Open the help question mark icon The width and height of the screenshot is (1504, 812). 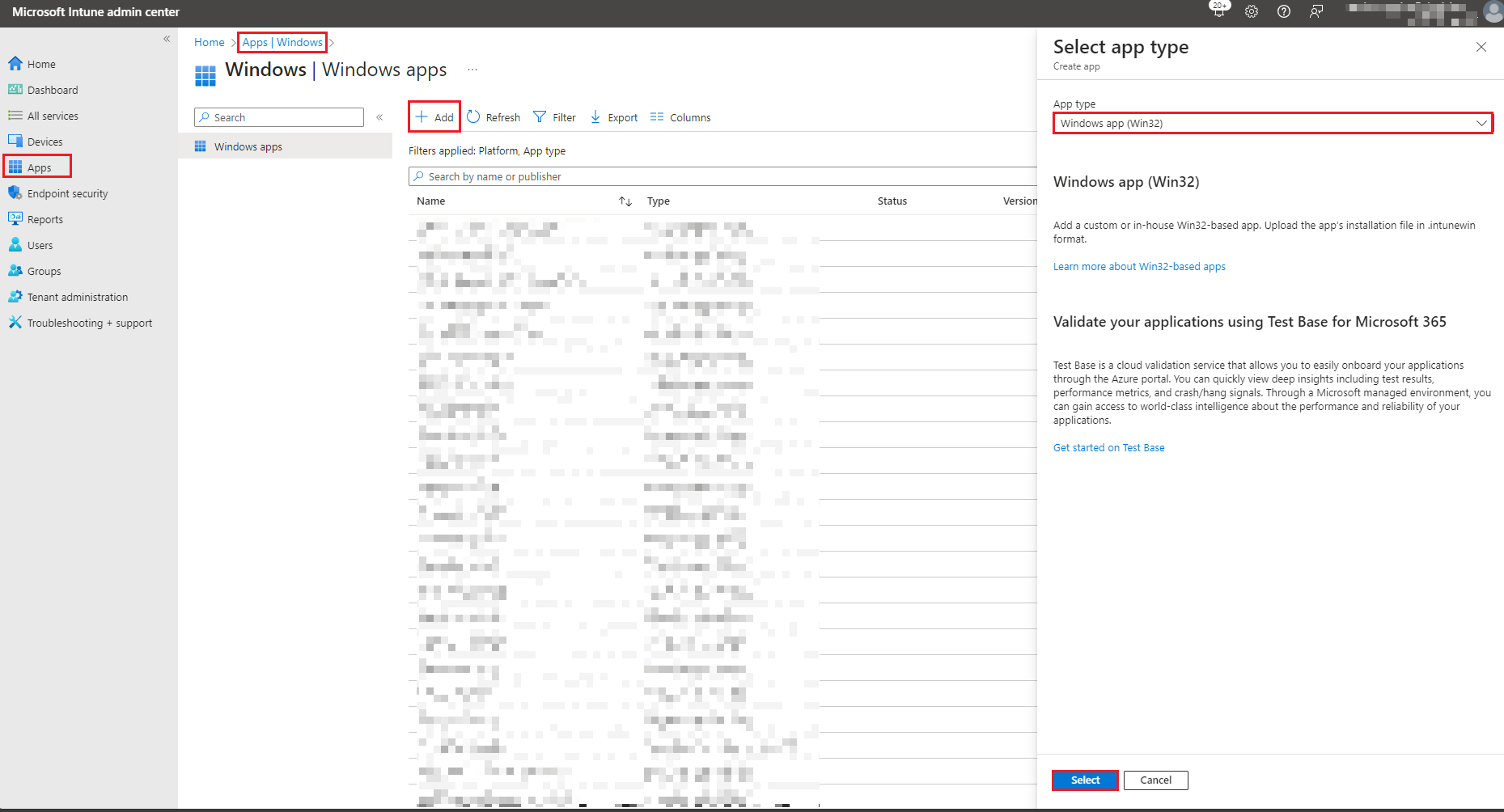1284,11
